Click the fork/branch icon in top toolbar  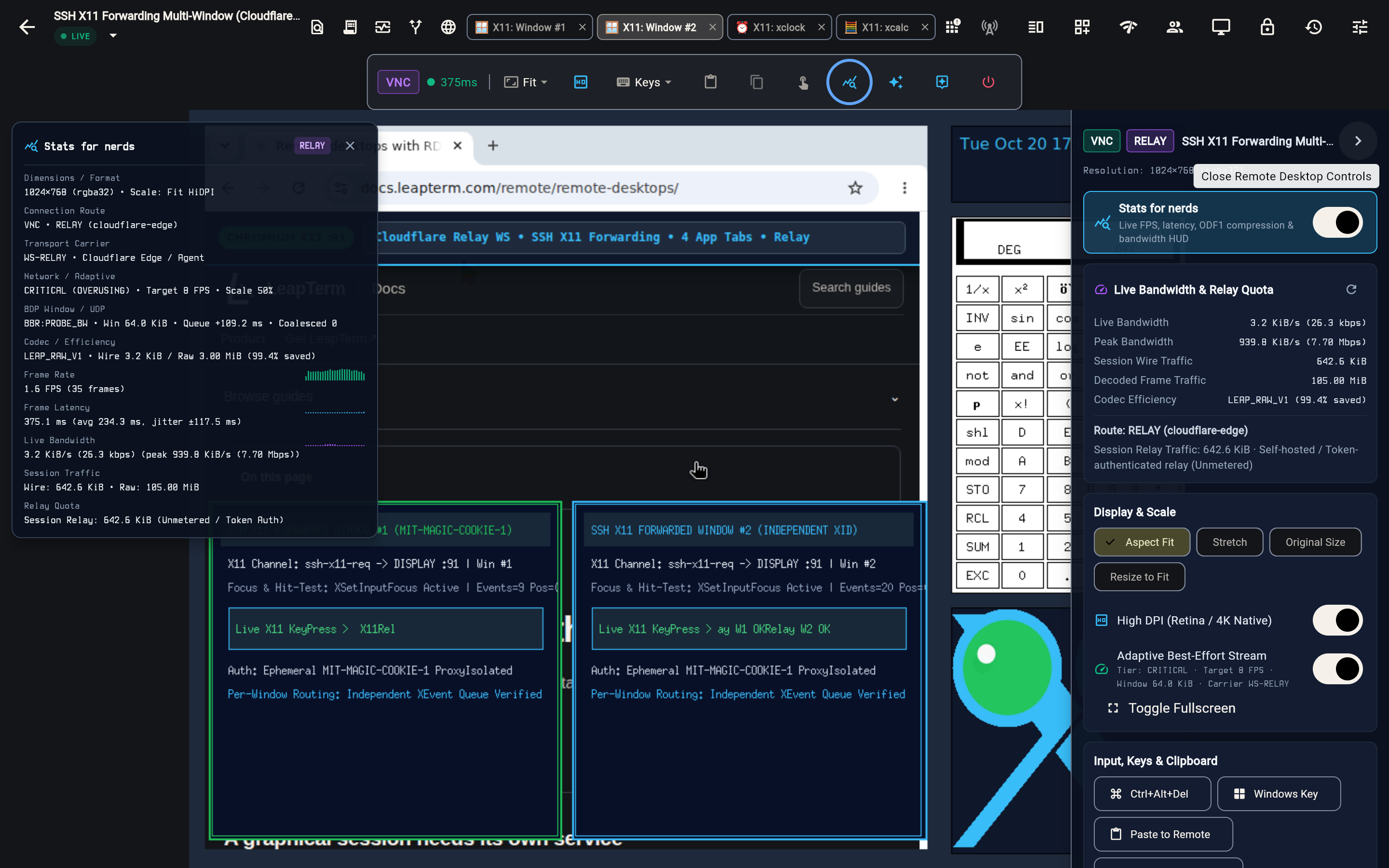click(416, 27)
